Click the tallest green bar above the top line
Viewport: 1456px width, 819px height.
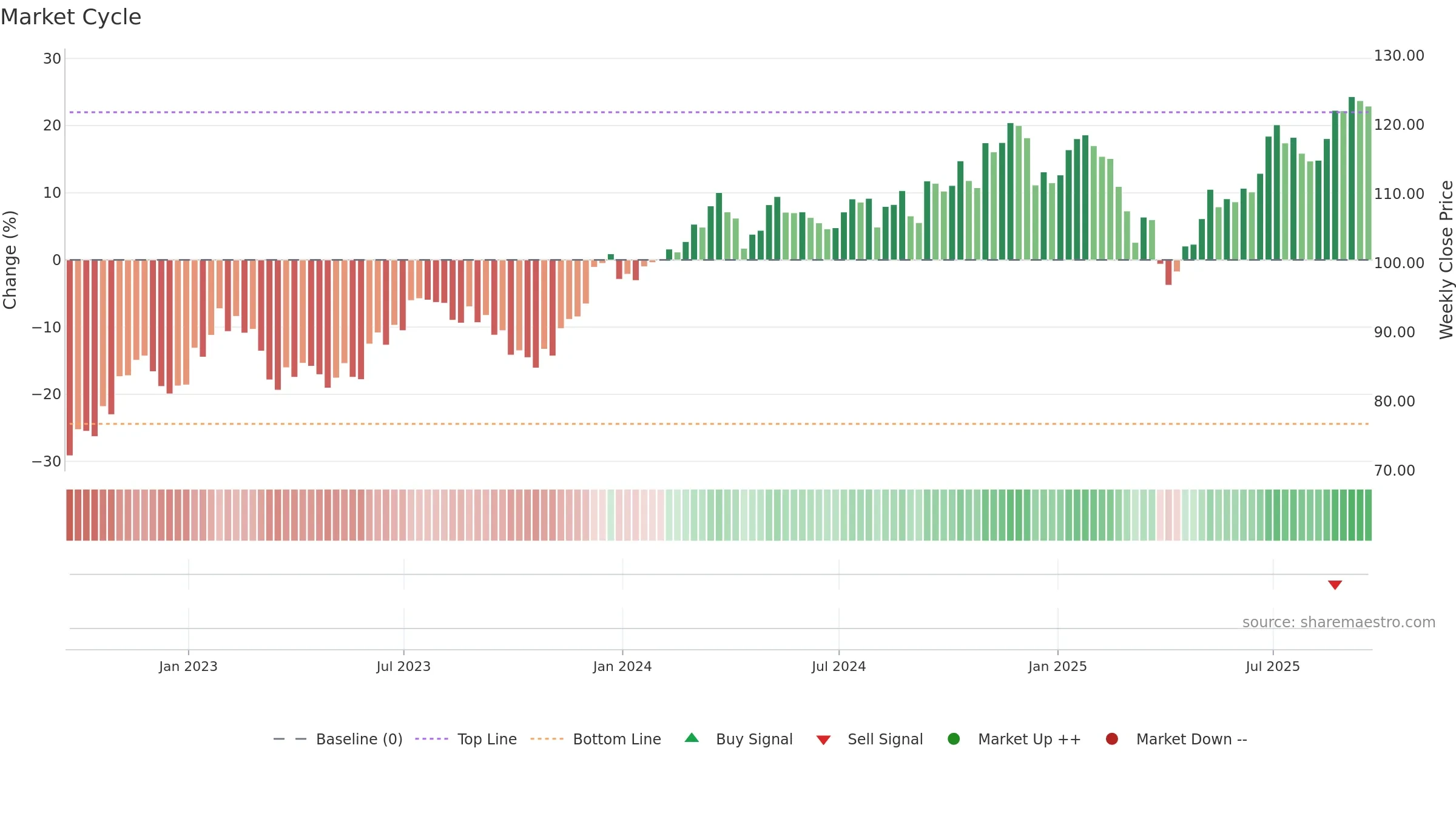(1352, 178)
